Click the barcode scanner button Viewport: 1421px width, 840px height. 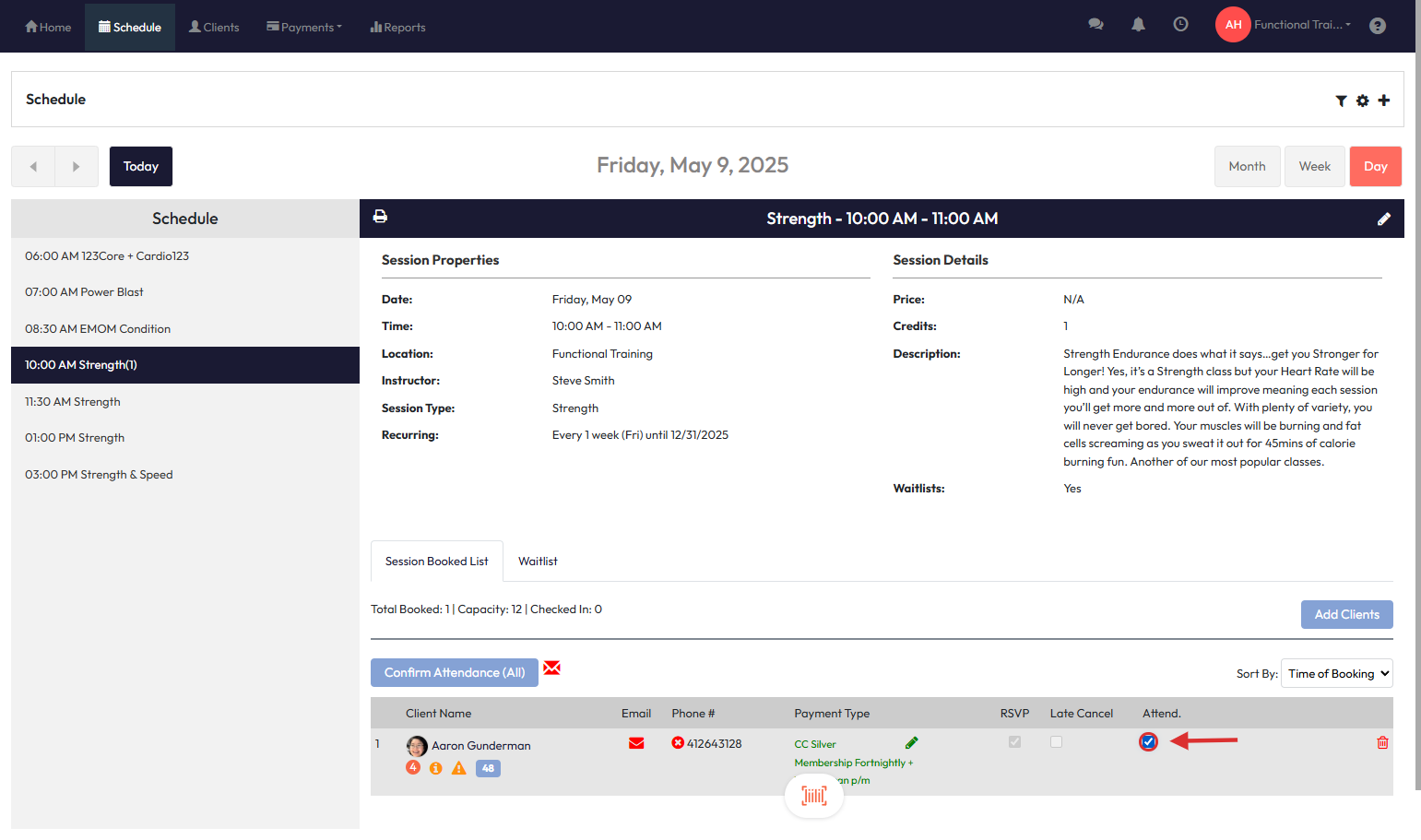pyautogui.click(x=813, y=795)
